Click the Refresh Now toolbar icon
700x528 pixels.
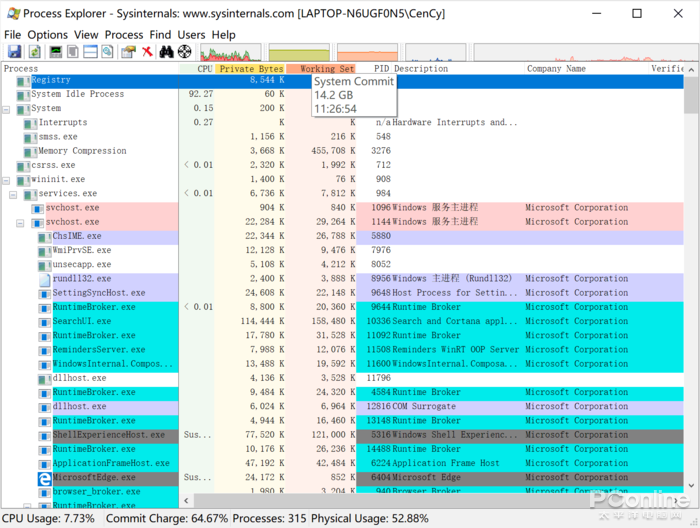pyautogui.click(x=34, y=52)
